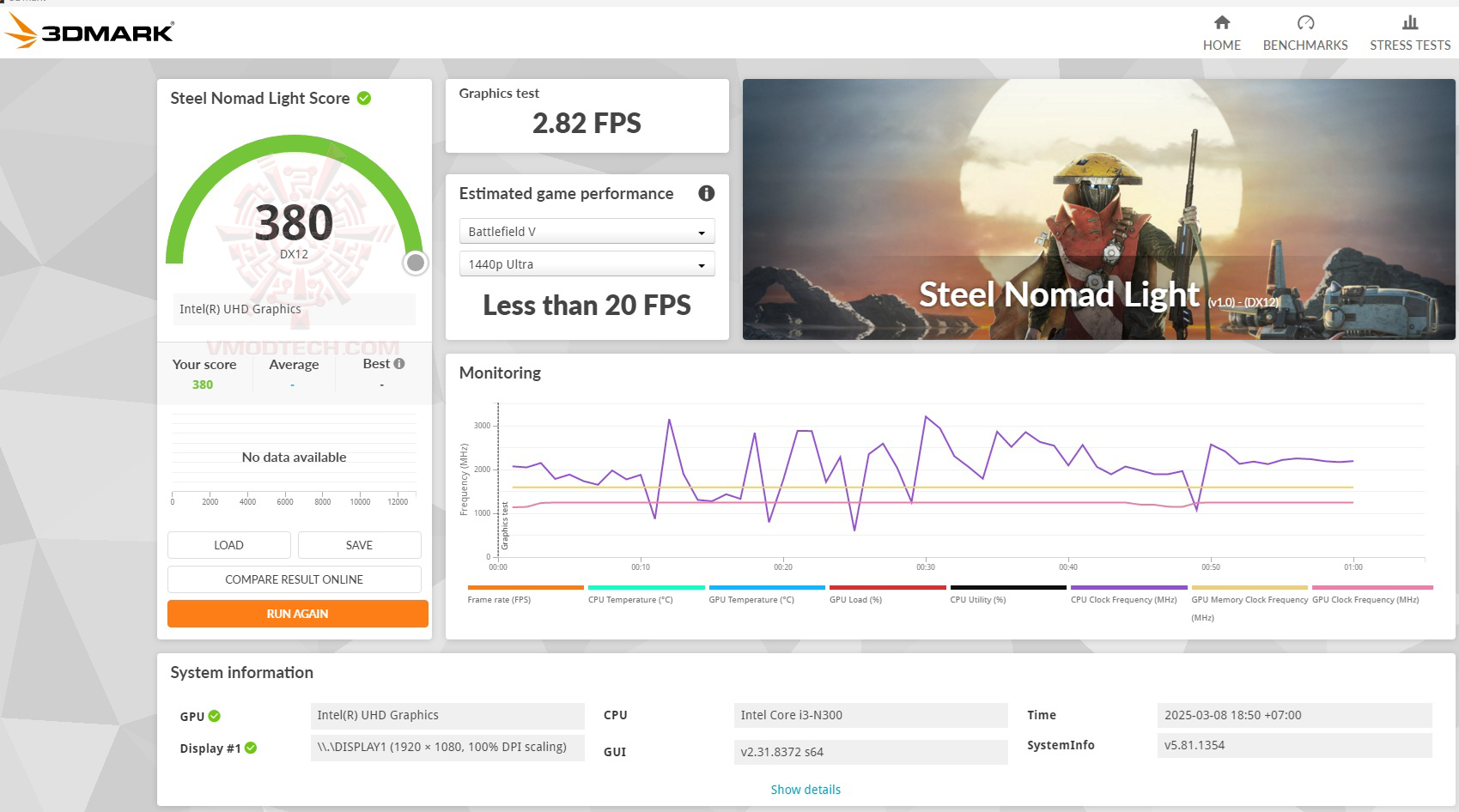Click the DISPLAY1 (1920 × 1080) field

click(447, 748)
